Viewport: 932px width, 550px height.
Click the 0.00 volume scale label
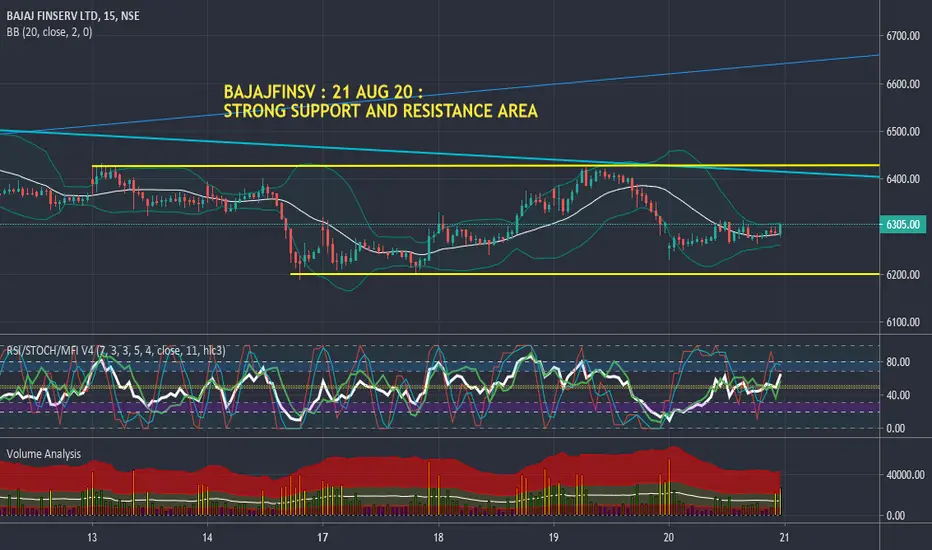(896, 516)
